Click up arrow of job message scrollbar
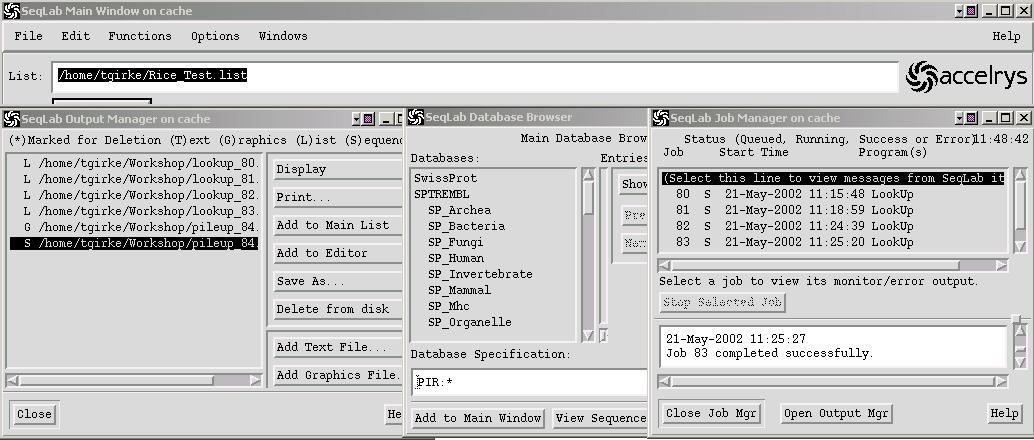Viewport: 1034px width, 440px height. 1020,330
